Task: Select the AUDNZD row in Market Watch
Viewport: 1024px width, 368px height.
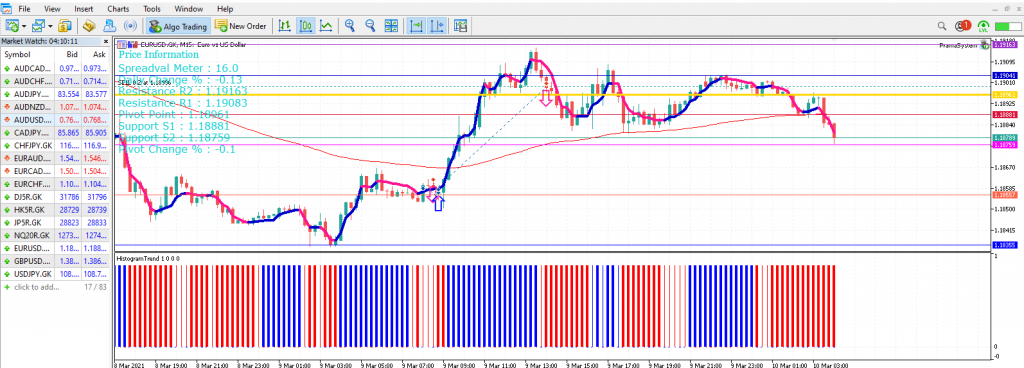Action: [x=56, y=107]
